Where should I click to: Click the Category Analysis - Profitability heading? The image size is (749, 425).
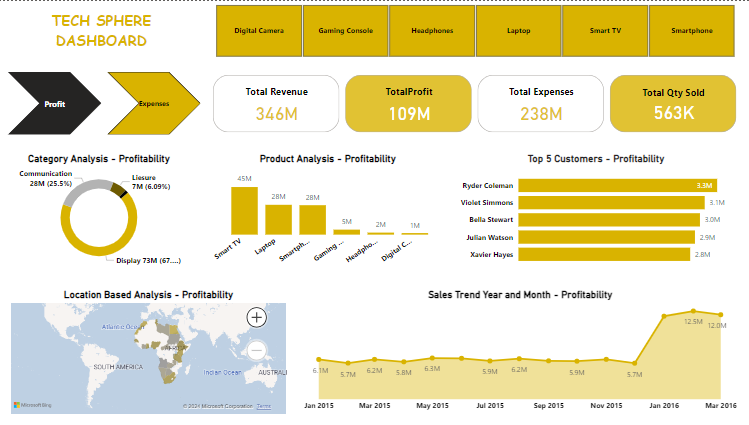99,159
